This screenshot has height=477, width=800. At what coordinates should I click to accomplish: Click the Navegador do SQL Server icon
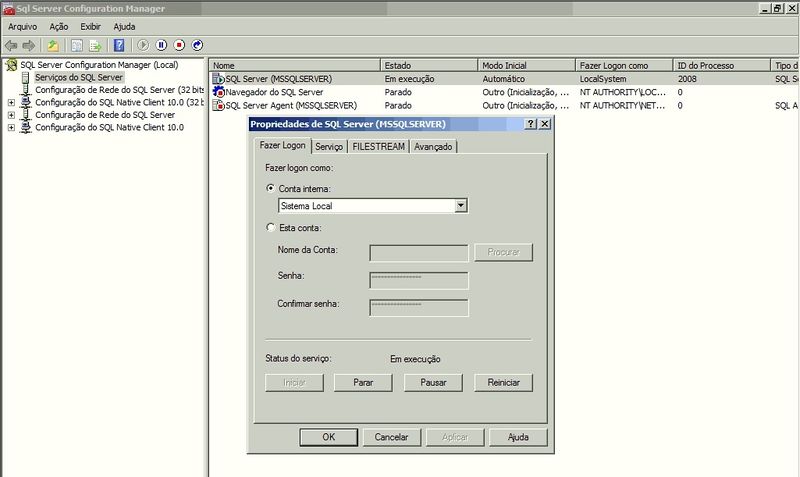218,92
